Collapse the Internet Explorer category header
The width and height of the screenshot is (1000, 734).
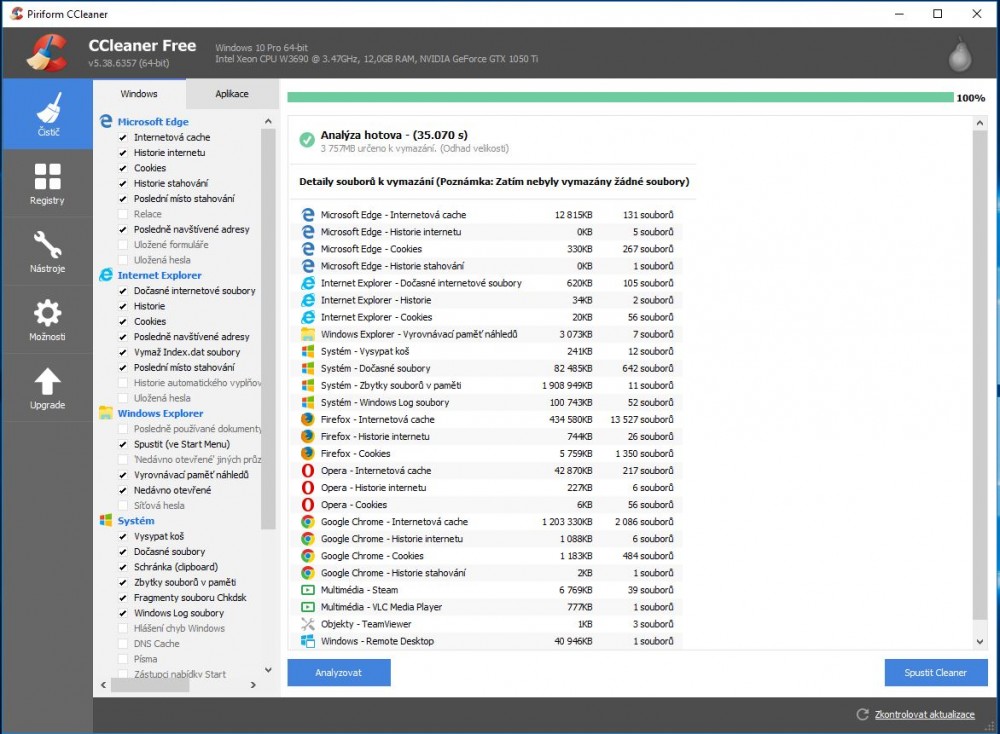159,275
